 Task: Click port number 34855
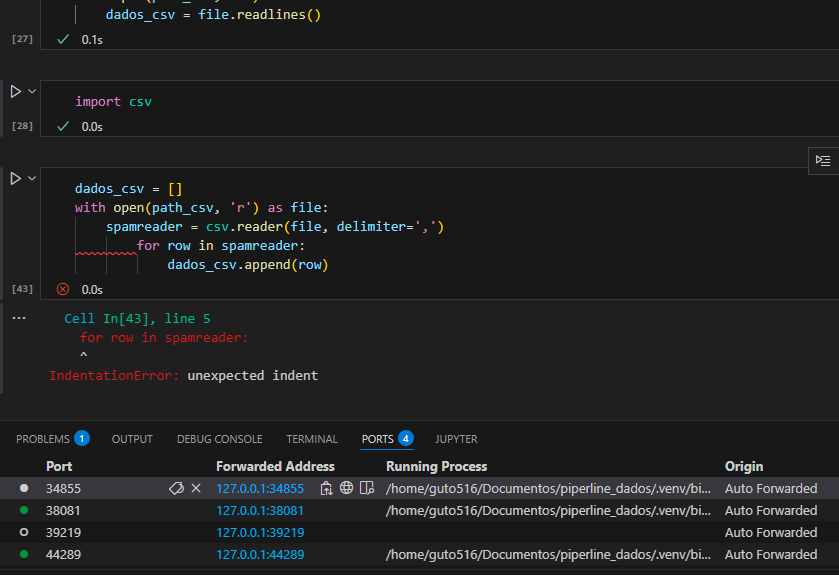click(x=63, y=488)
